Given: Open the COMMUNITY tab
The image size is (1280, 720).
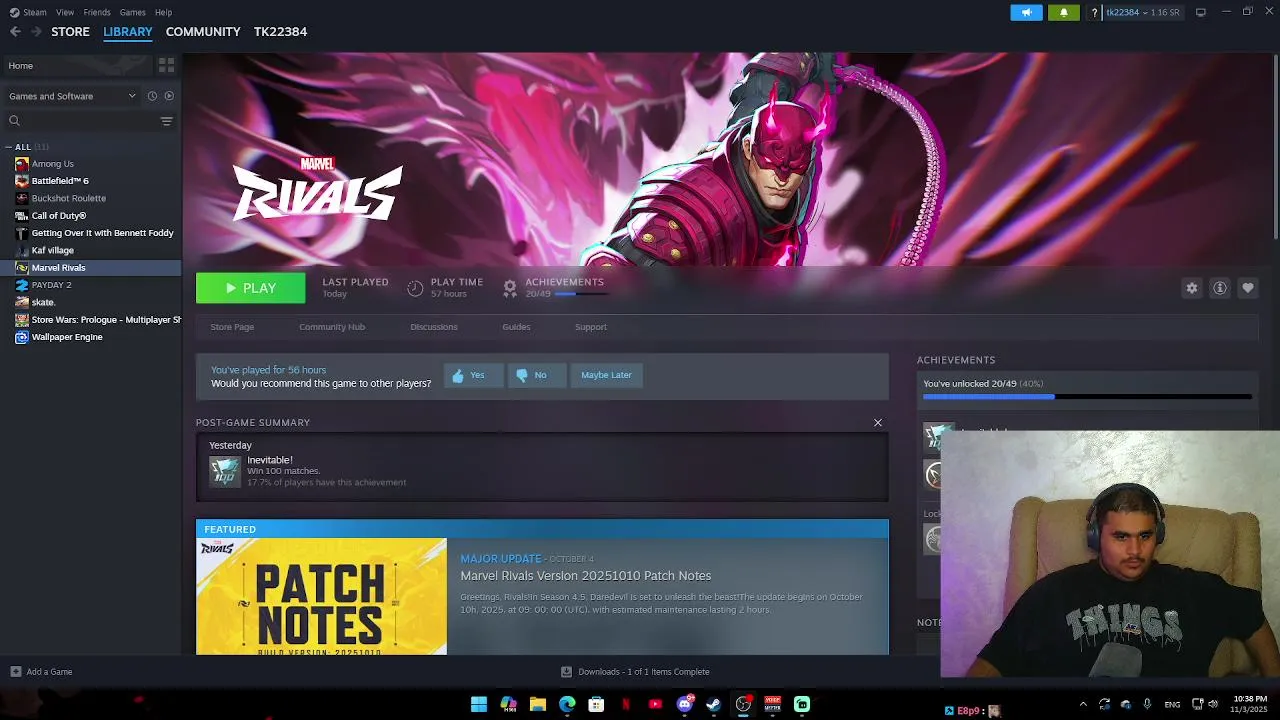Looking at the screenshot, I should 203,32.
